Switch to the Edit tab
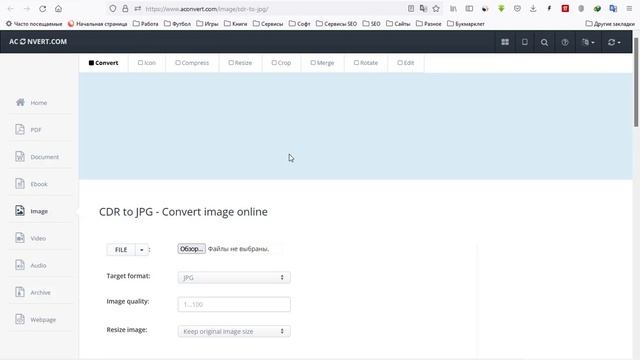The height and width of the screenshot is (360, 640). click(x=406, y=63)
